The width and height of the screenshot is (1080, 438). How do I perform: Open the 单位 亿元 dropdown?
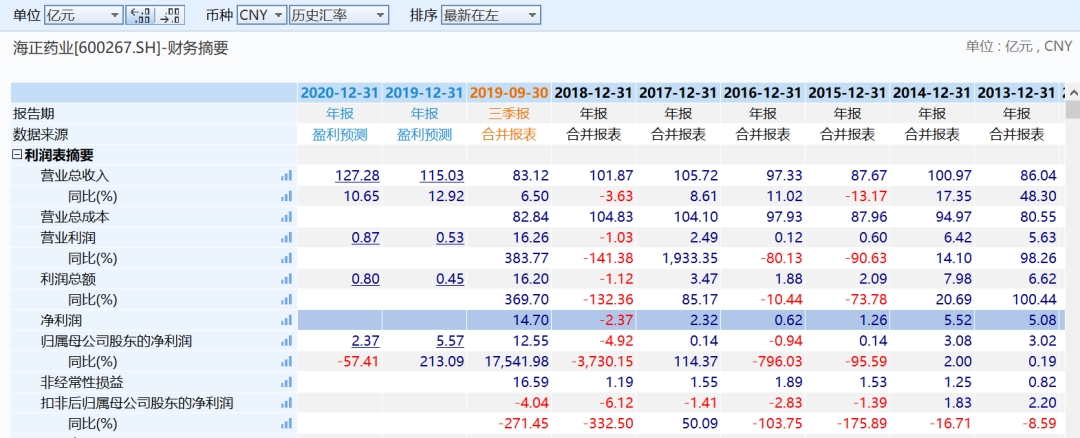83,14
